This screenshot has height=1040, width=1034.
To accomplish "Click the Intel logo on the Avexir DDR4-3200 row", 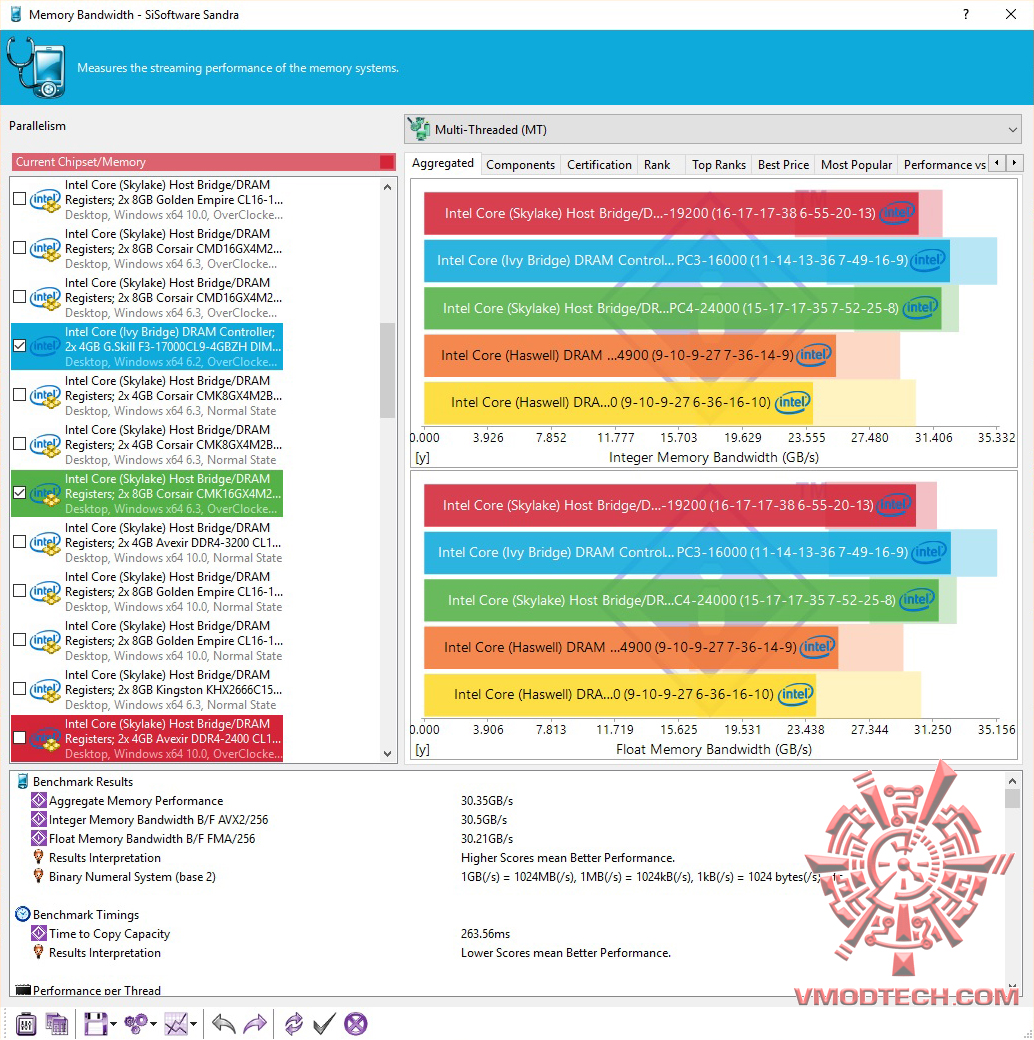I will coord(45,543).
